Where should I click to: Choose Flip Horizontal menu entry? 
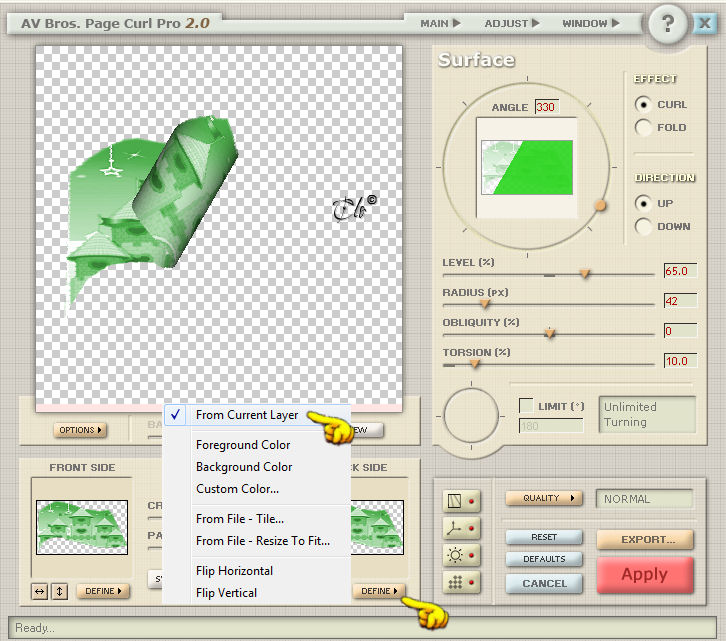pyautogui.click(x=234, y=571)
